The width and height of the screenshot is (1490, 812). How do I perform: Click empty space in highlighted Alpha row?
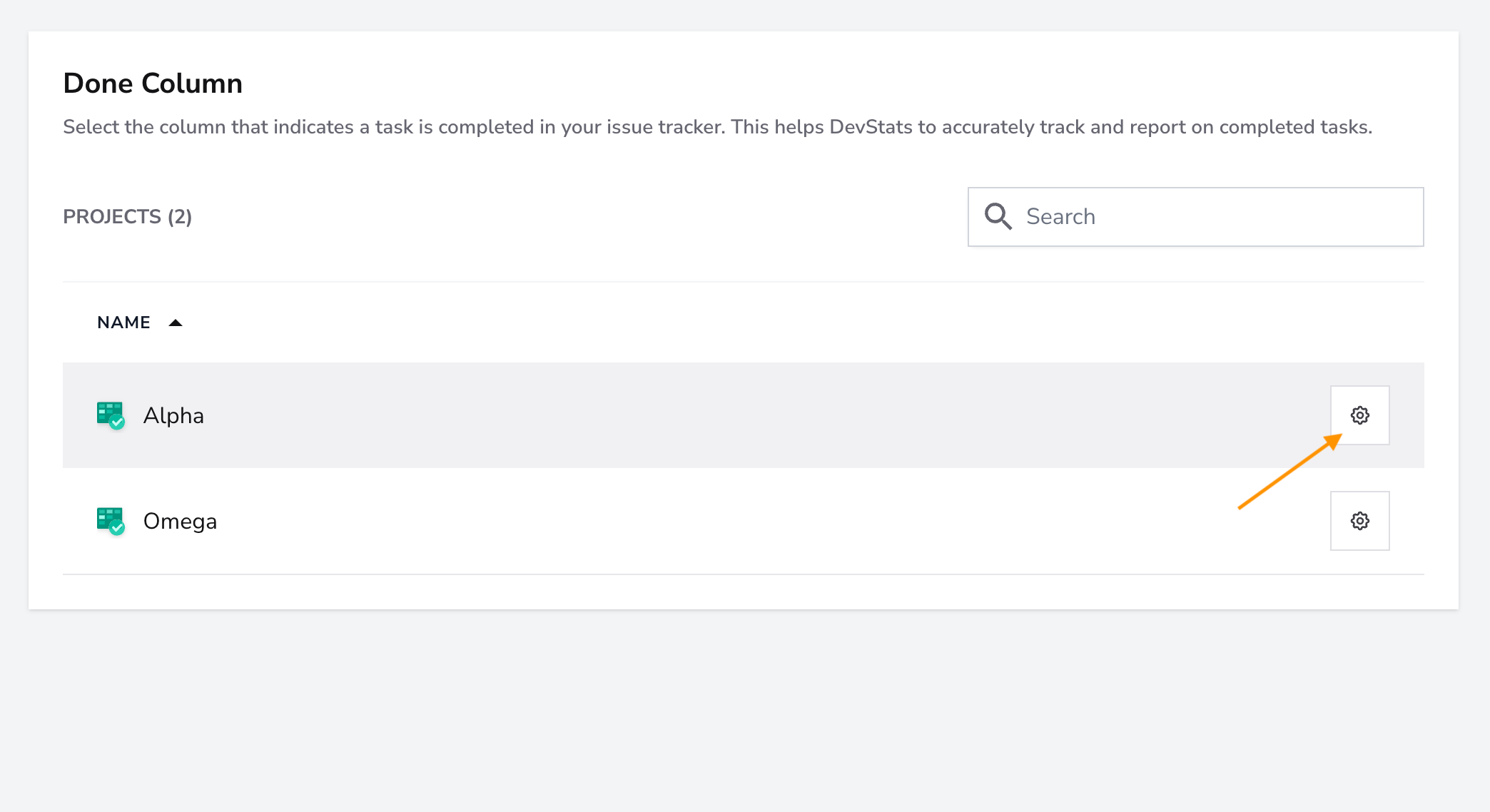[x=714, y=415]
